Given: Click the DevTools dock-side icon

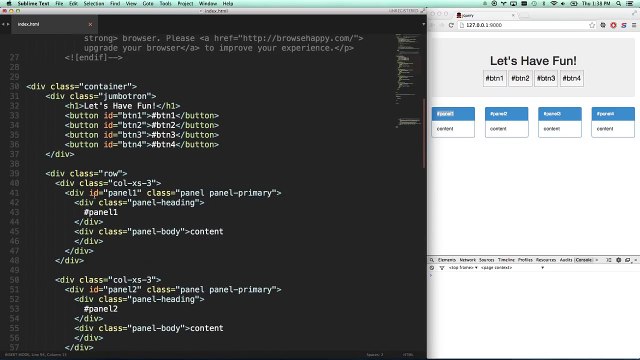Looking at the screenshot, I should (x=627, y=260).
